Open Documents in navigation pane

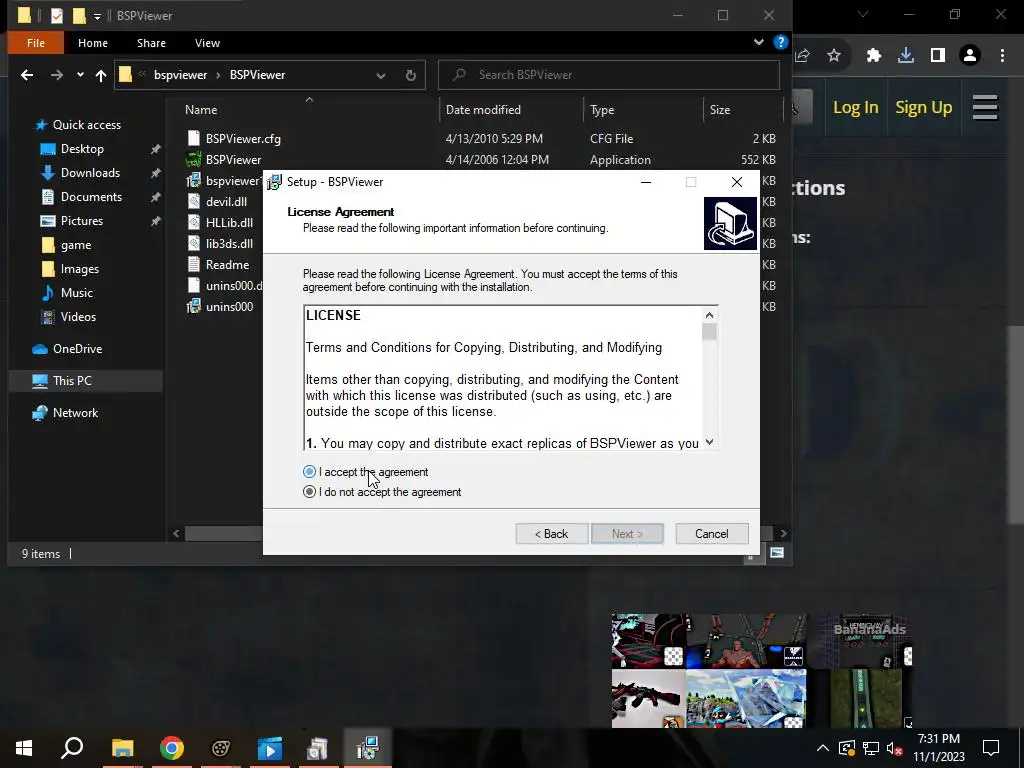(91, 197)
